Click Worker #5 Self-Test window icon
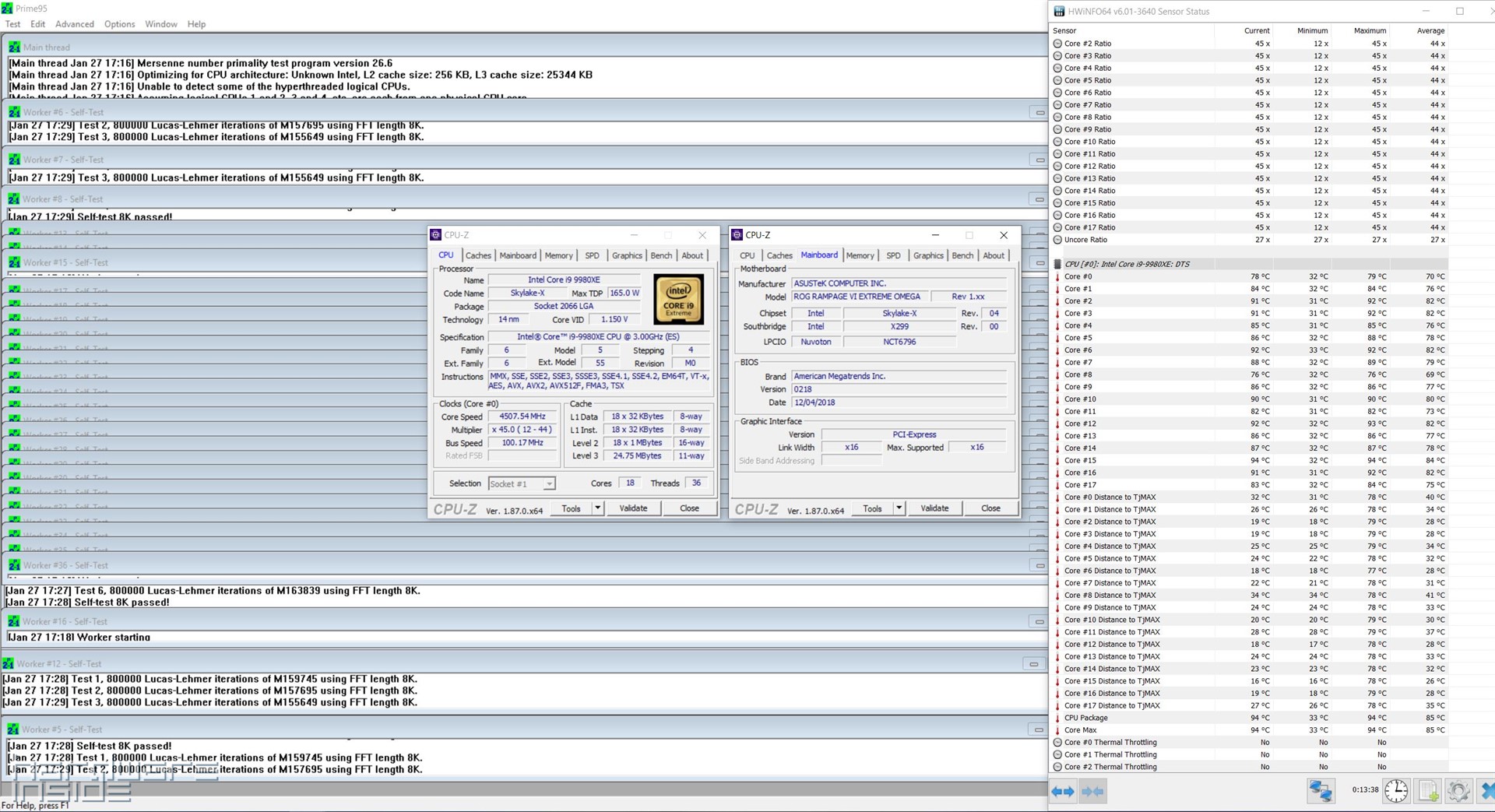The width and height of the screenshot is (1495, 812). [13, 729]
